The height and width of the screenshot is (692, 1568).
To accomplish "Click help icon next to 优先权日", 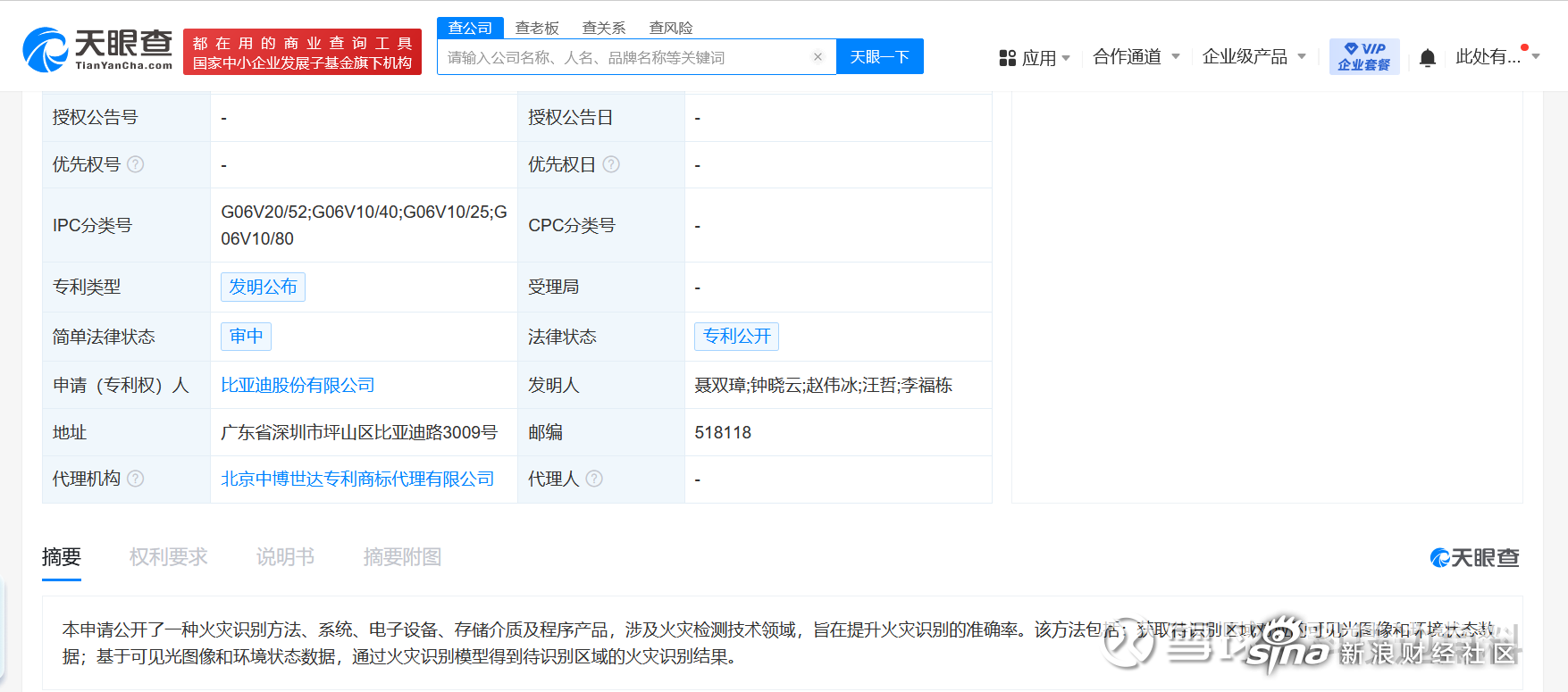I will pyautogui.click(x=611, y=164).
